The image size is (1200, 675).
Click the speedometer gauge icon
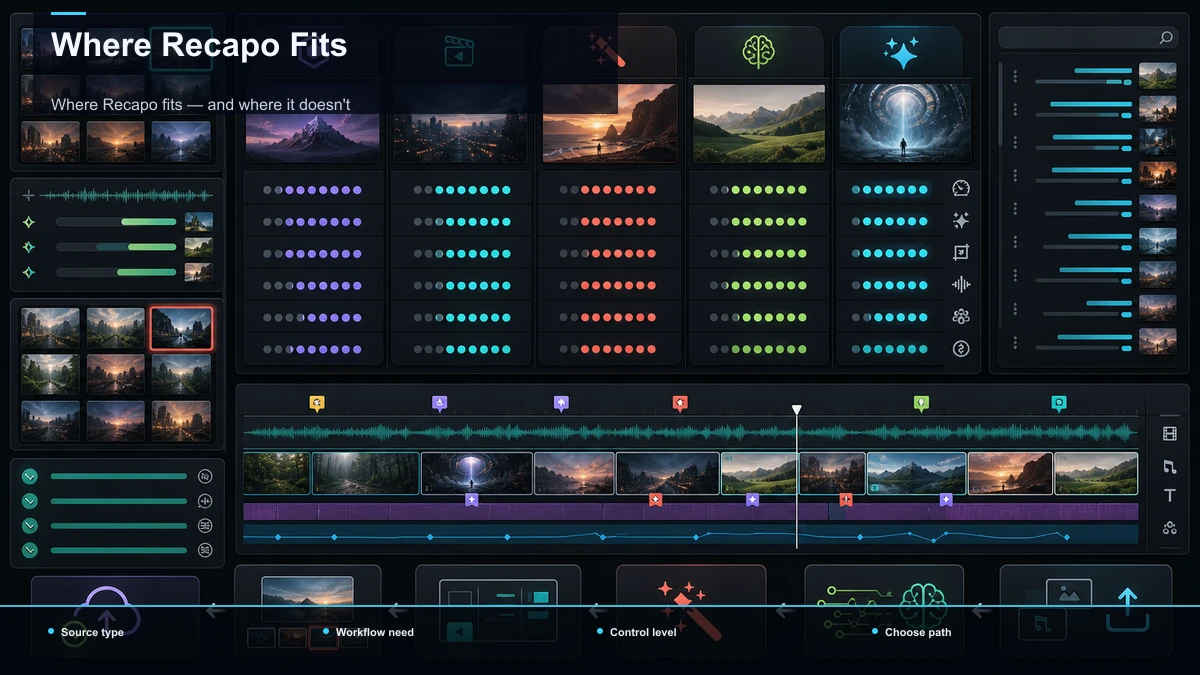962,188
